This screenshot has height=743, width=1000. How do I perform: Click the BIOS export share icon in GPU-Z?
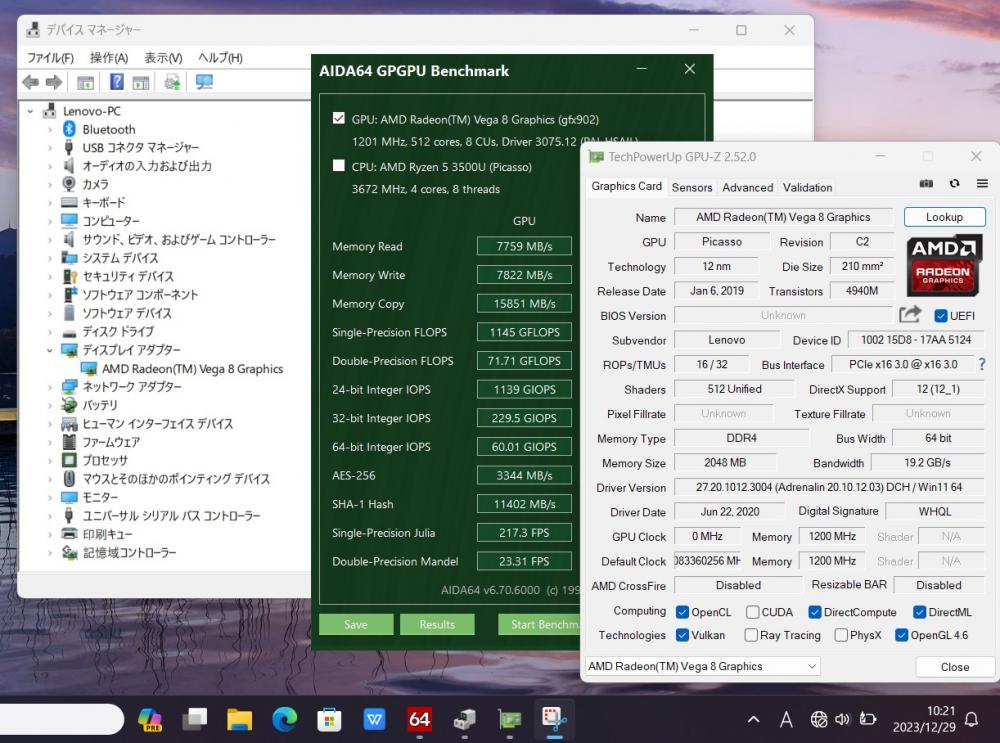tap(910, 314)
